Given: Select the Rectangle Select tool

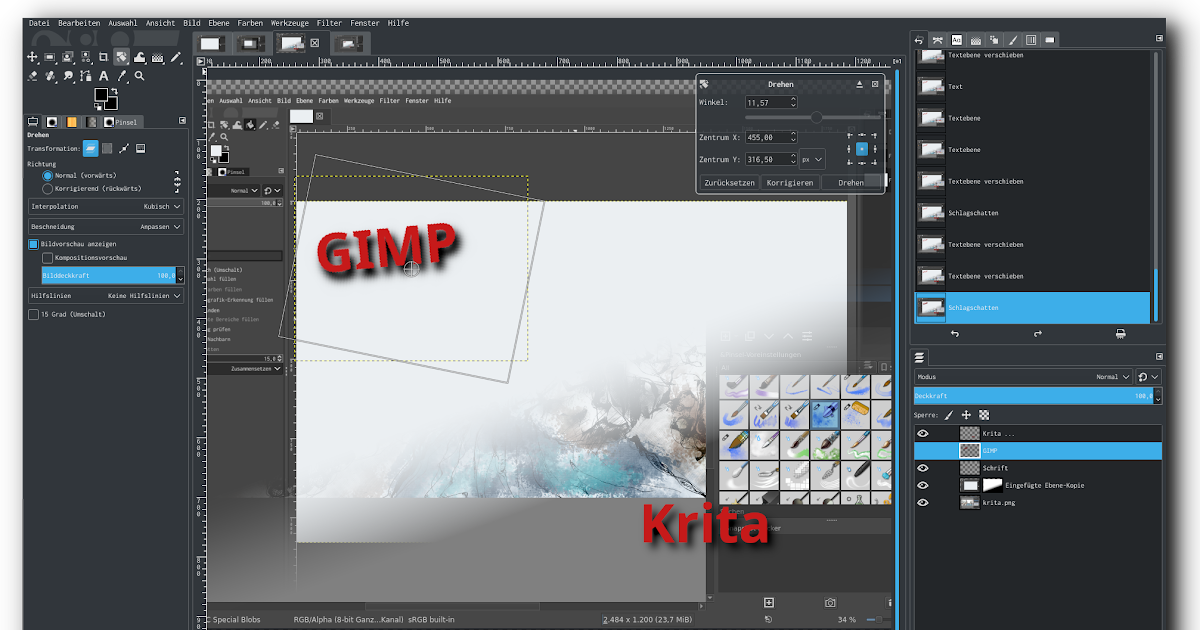Looking at the screenshot, I should click(x=50, y=57).
